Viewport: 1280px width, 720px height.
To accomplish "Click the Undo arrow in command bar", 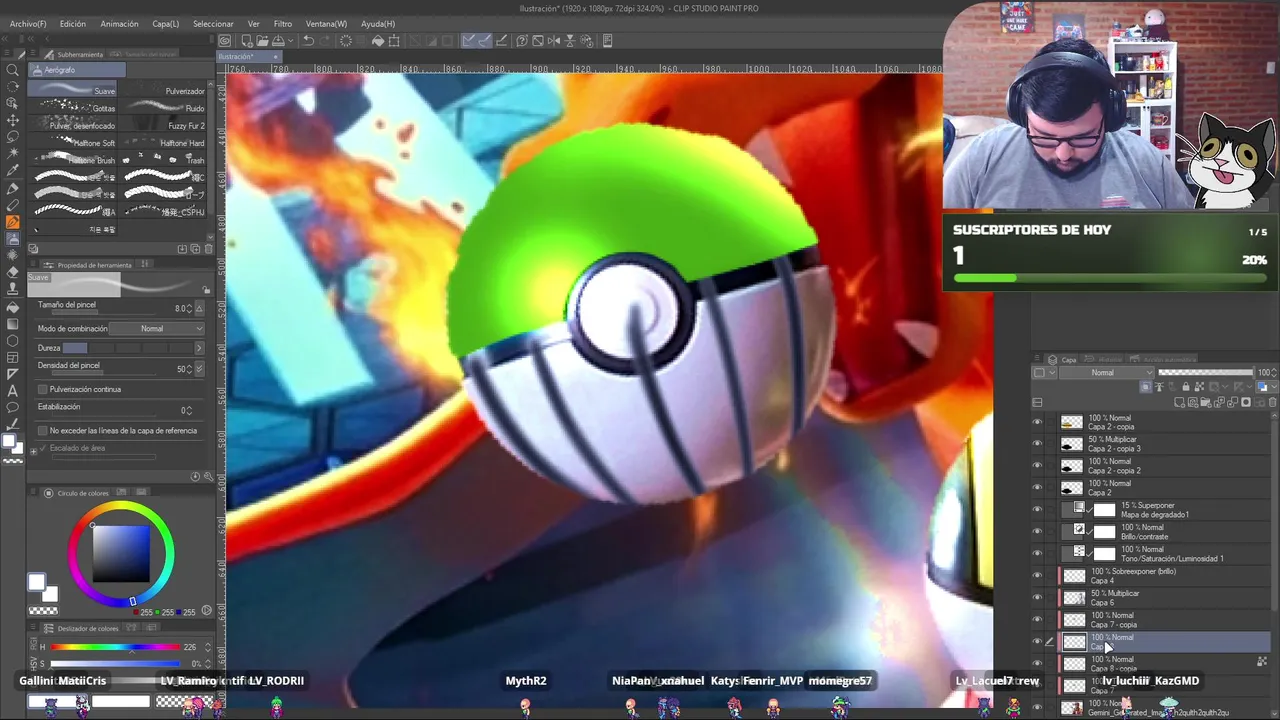I will 309,41.
